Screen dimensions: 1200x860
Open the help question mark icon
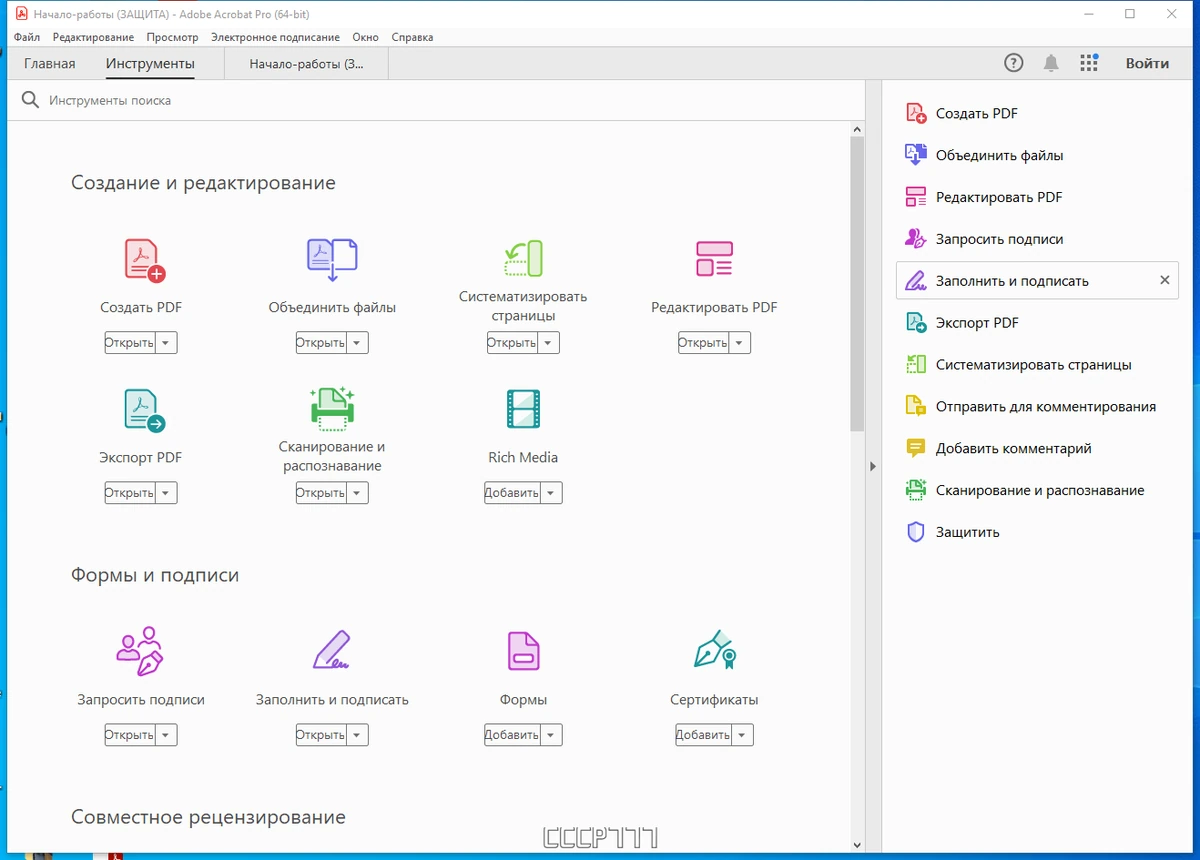[1014, 63]
